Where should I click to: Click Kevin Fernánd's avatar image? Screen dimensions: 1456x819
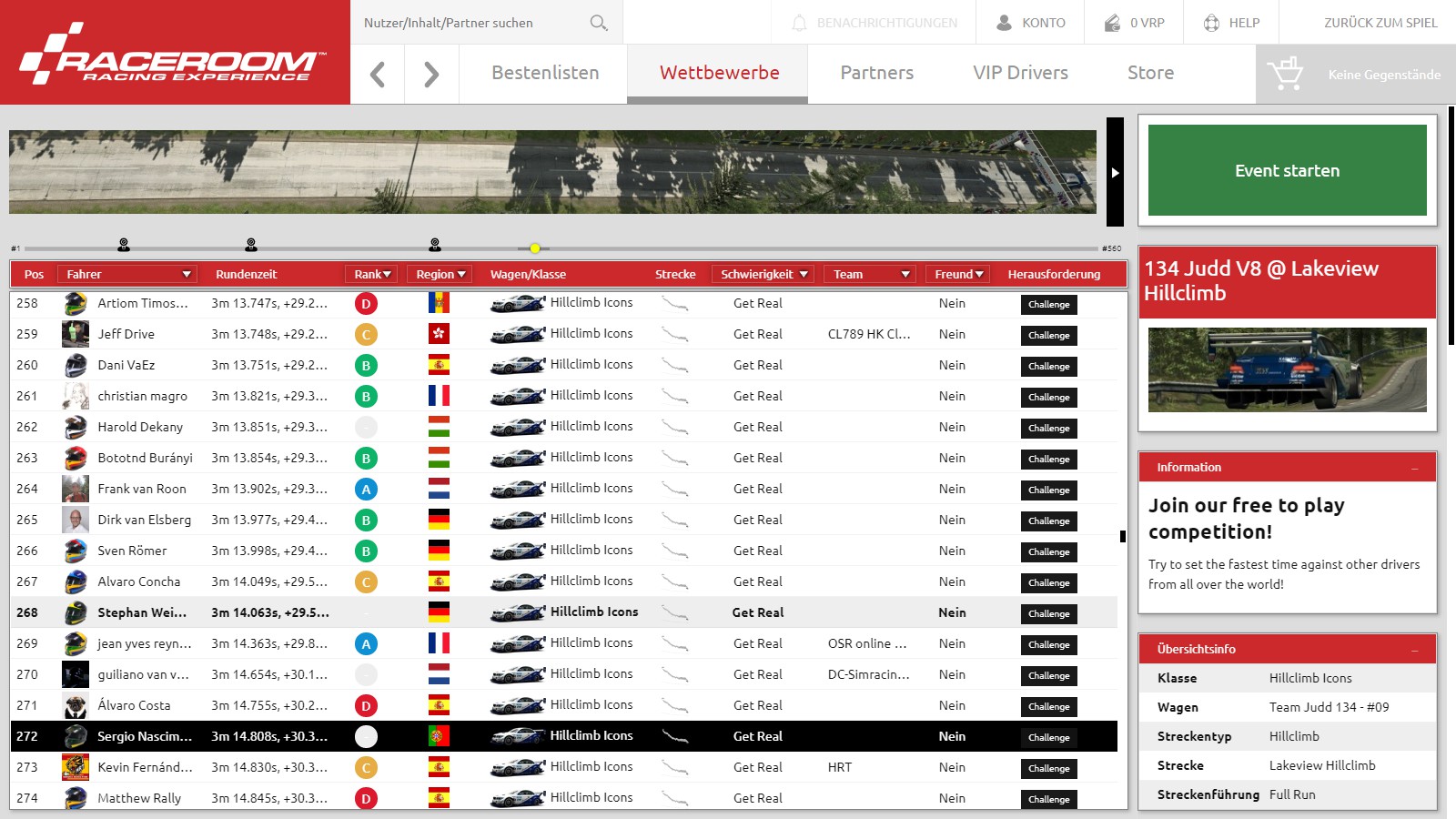point(76,767)
